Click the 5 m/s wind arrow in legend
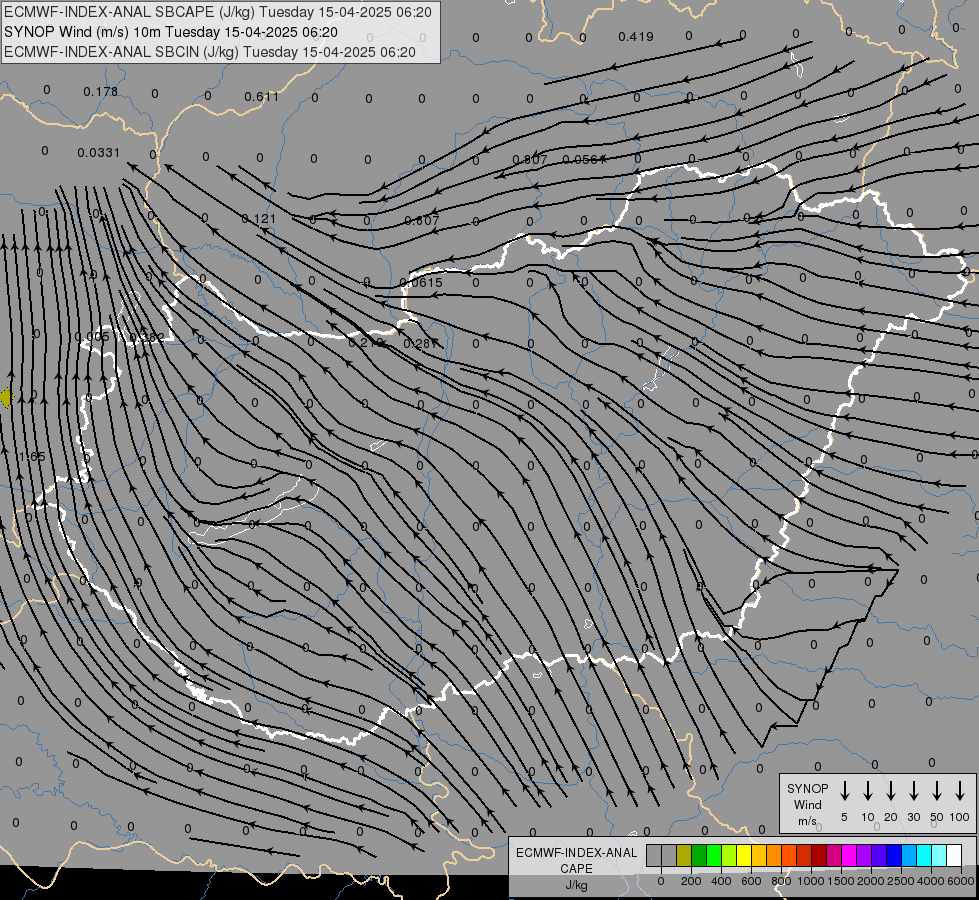 point(844,791)
